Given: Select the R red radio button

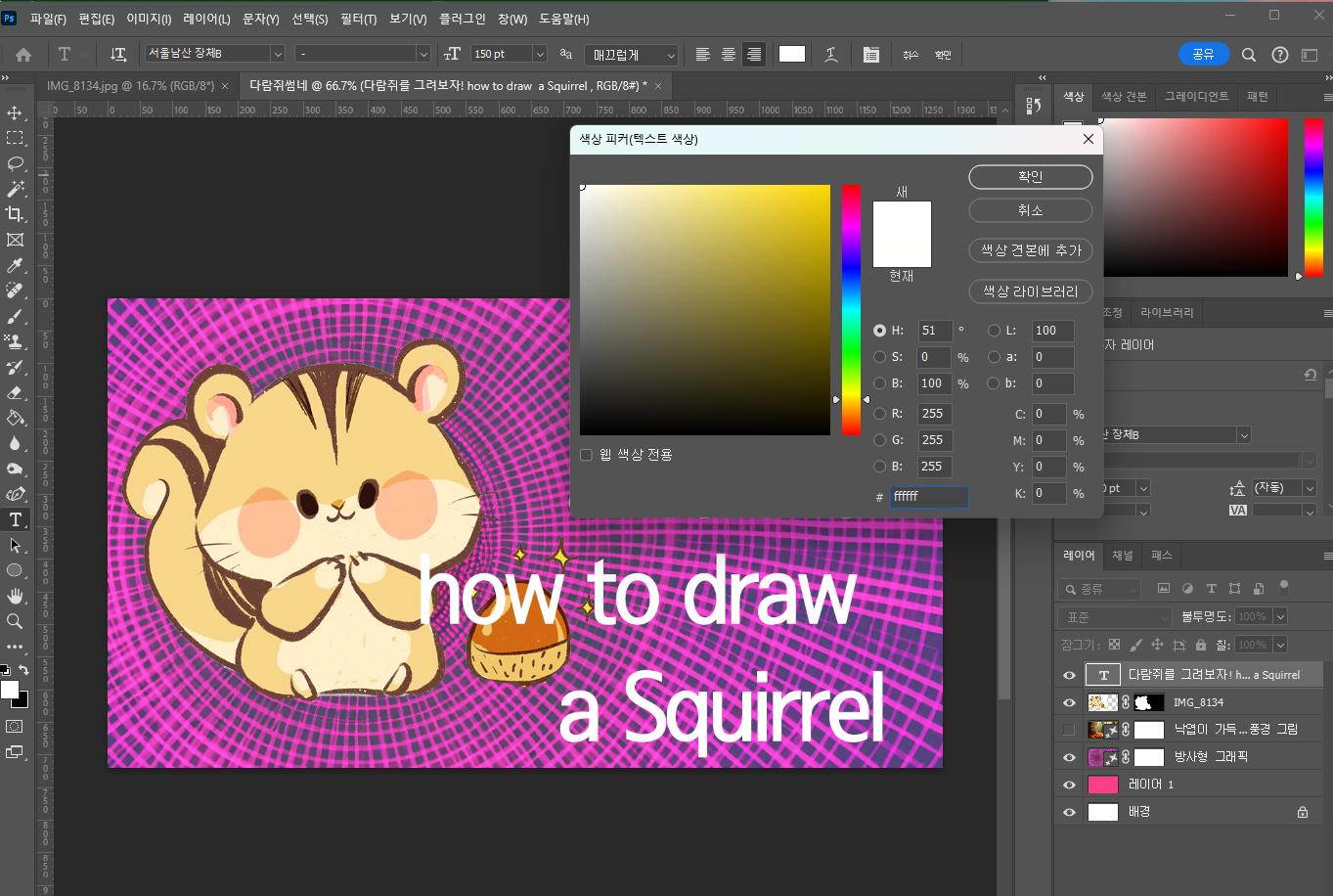Looking at the screenshot, I should (880, 414).
